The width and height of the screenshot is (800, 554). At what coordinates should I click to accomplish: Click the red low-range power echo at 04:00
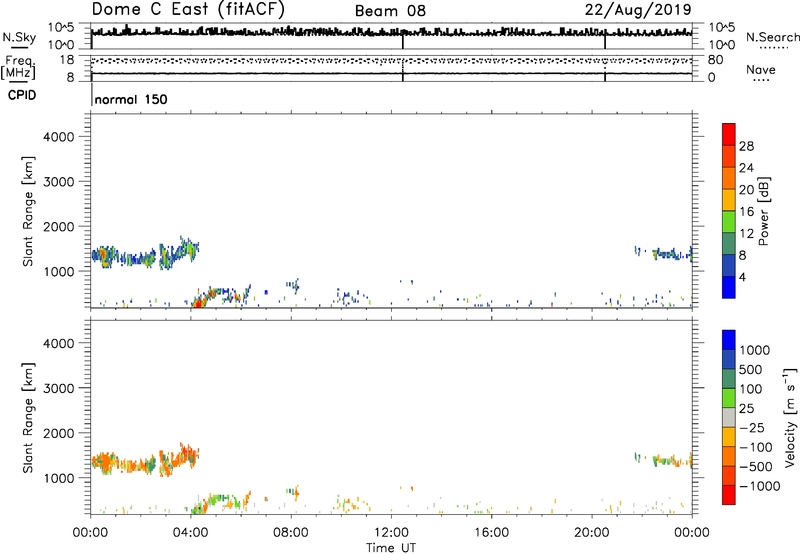pos(198,303)
